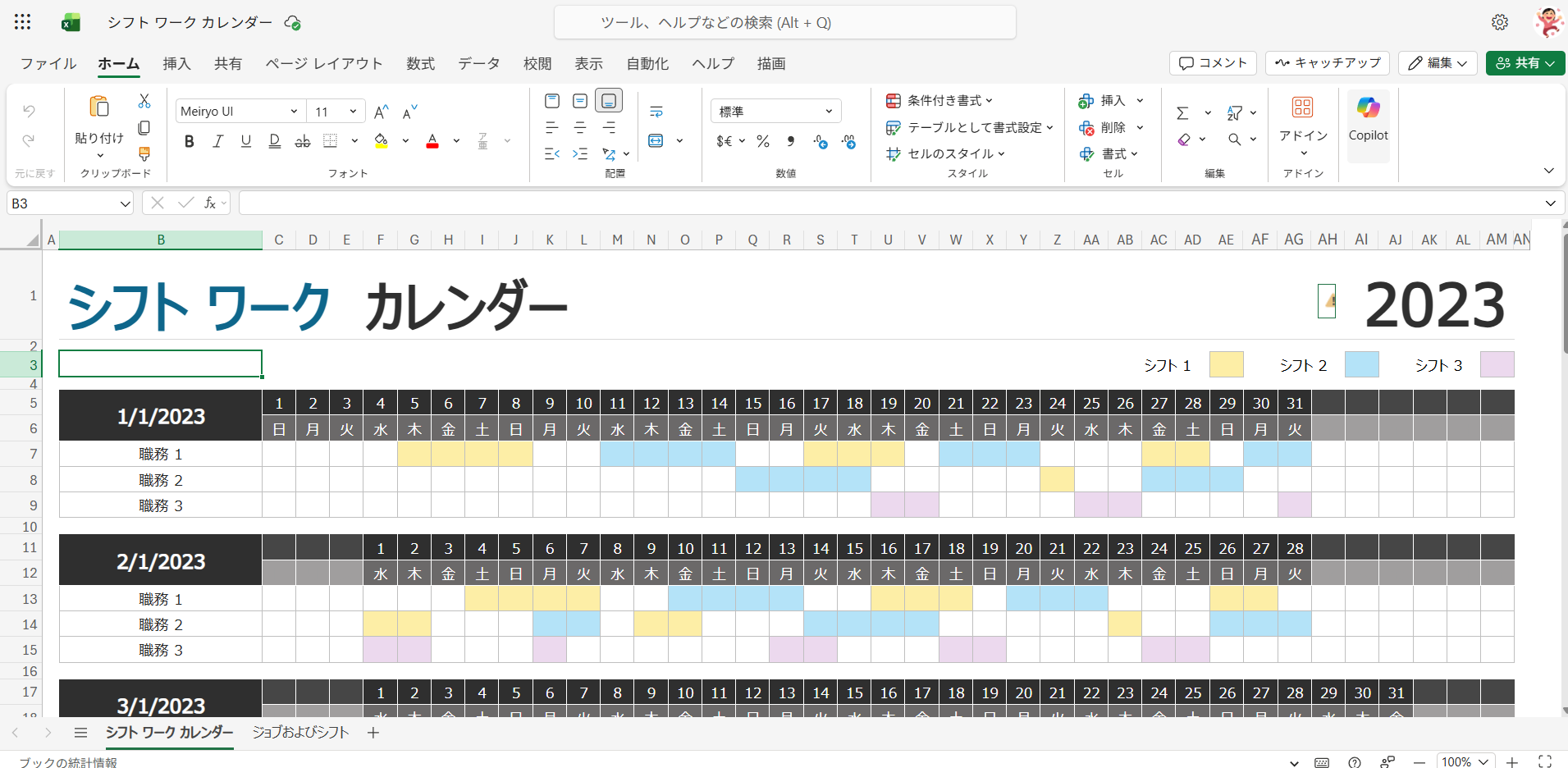Viewport: 1568px width, 768px height.
Task: Click the search box for tools and help
Action: coord(784,23)
